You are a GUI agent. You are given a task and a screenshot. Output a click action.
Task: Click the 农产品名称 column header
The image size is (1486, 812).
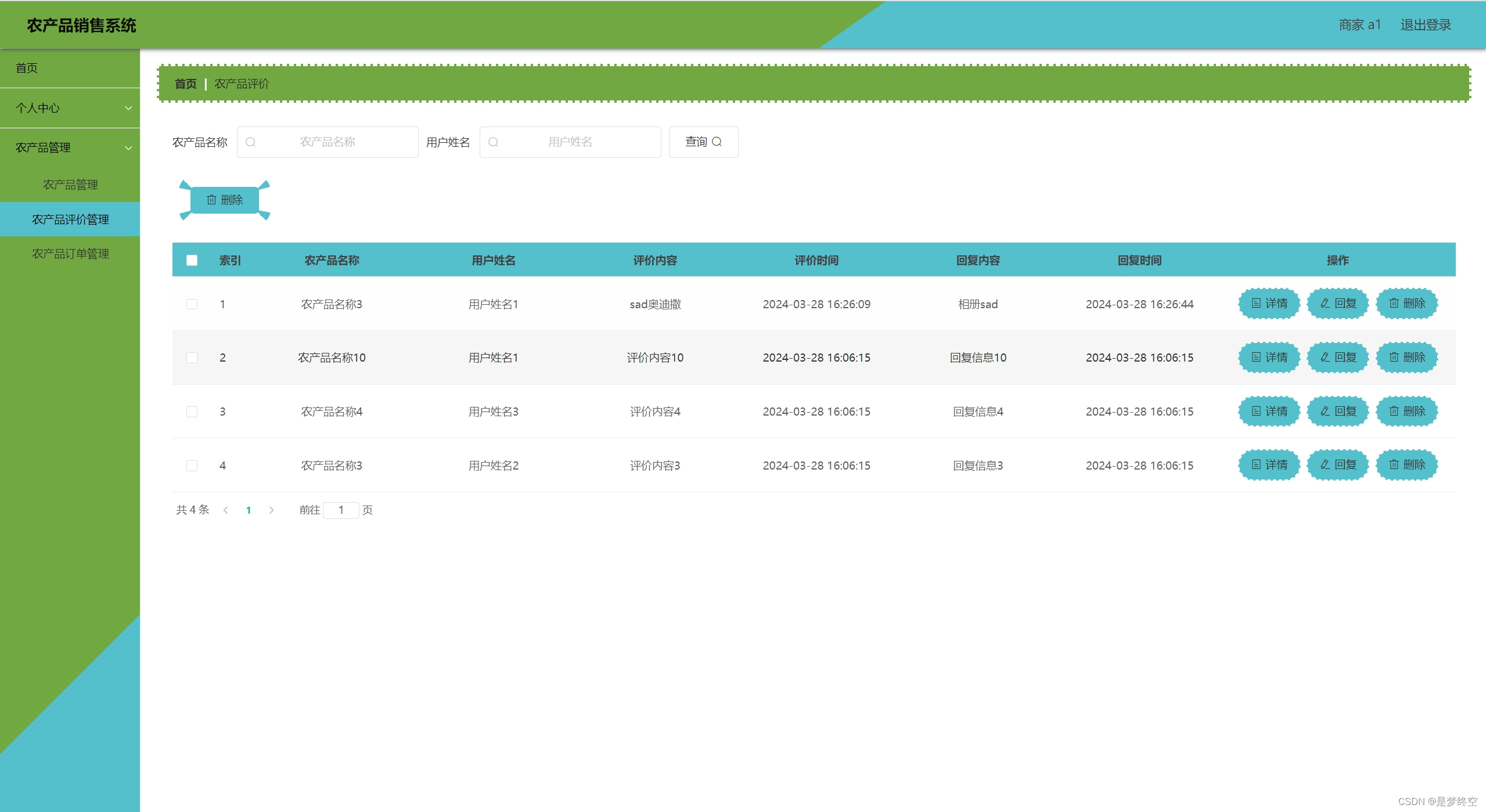(332, 260)
